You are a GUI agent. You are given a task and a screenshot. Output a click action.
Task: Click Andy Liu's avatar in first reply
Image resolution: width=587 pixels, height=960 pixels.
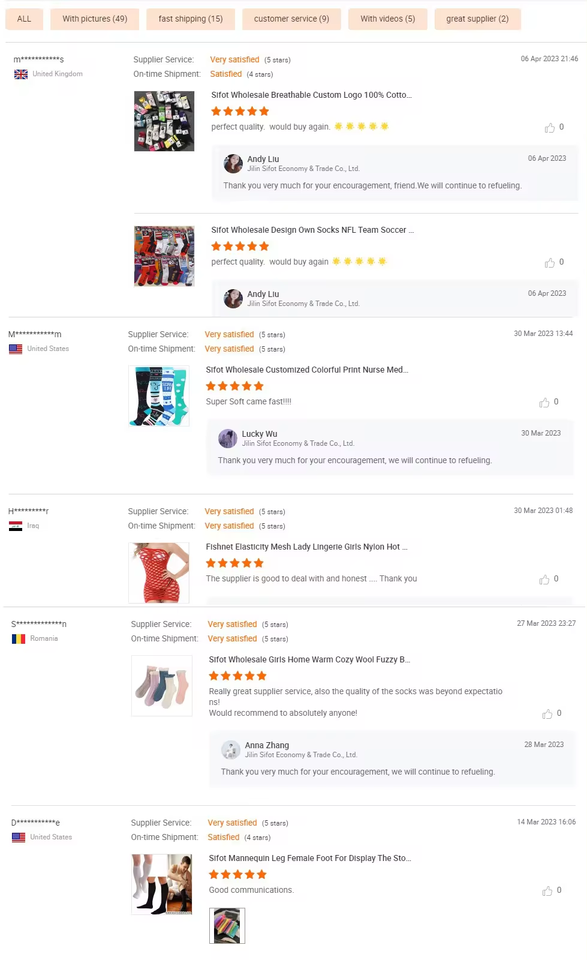[x=233, y=163]
